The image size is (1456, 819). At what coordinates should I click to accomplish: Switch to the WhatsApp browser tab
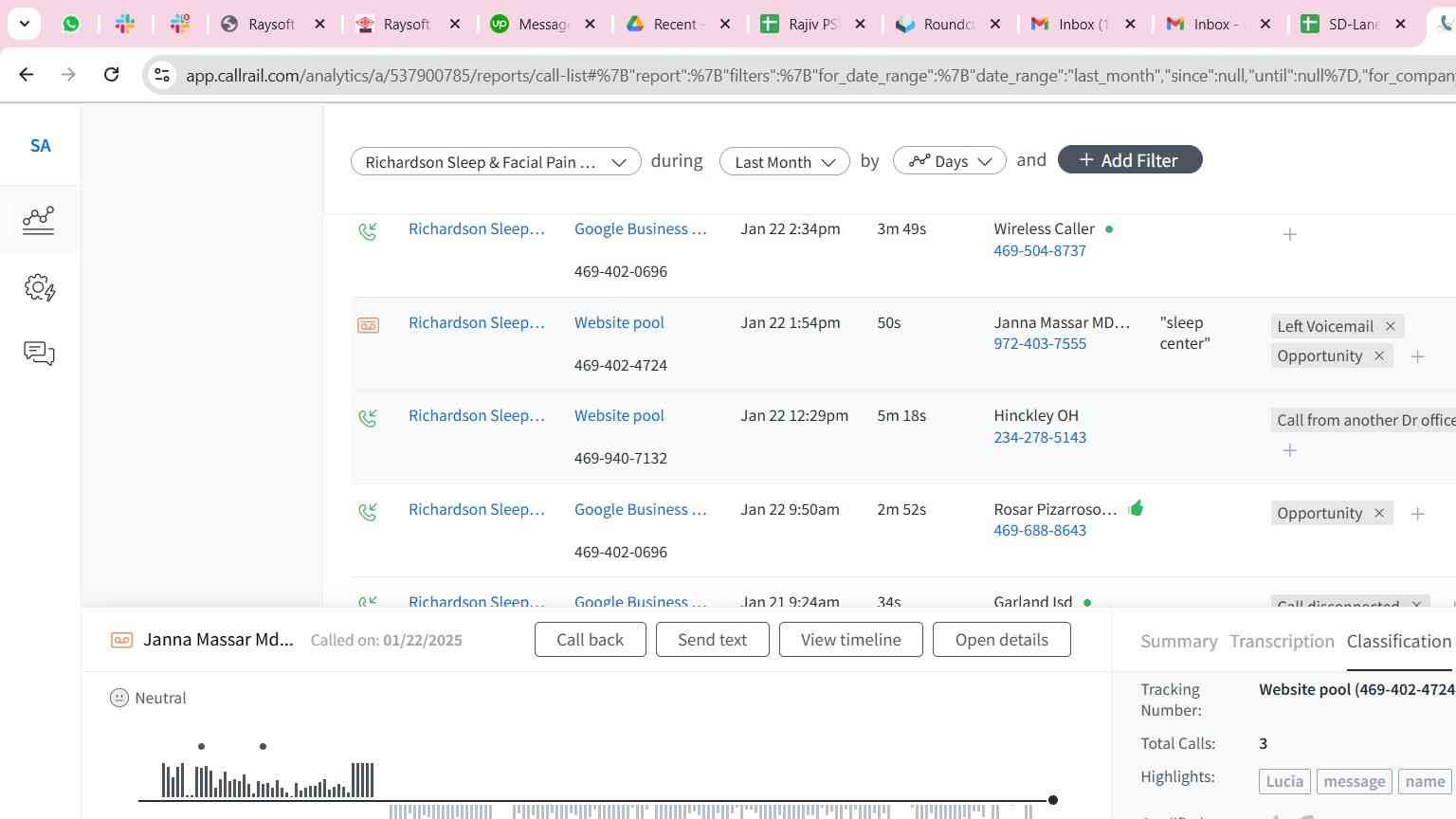[x=71, y=24]
